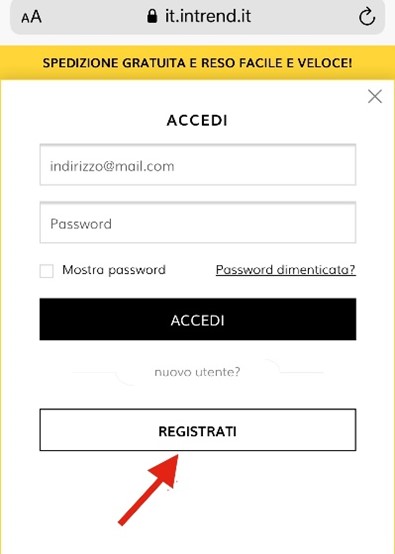Reload the page with the refresh icon
Viewport: 395px width, 554px height.
click(x=367, y=17)
